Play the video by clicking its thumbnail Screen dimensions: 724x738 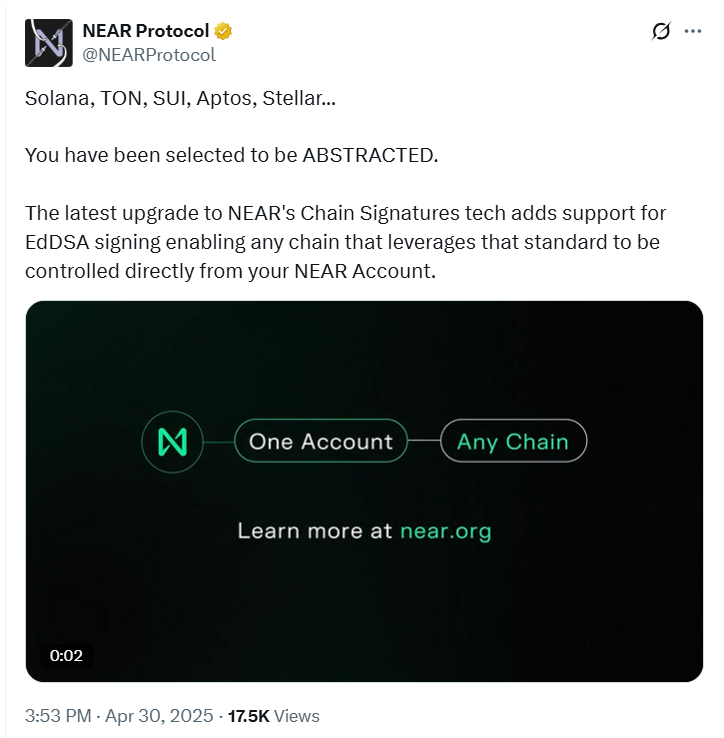pyautogui.click(x=364, y=580)
